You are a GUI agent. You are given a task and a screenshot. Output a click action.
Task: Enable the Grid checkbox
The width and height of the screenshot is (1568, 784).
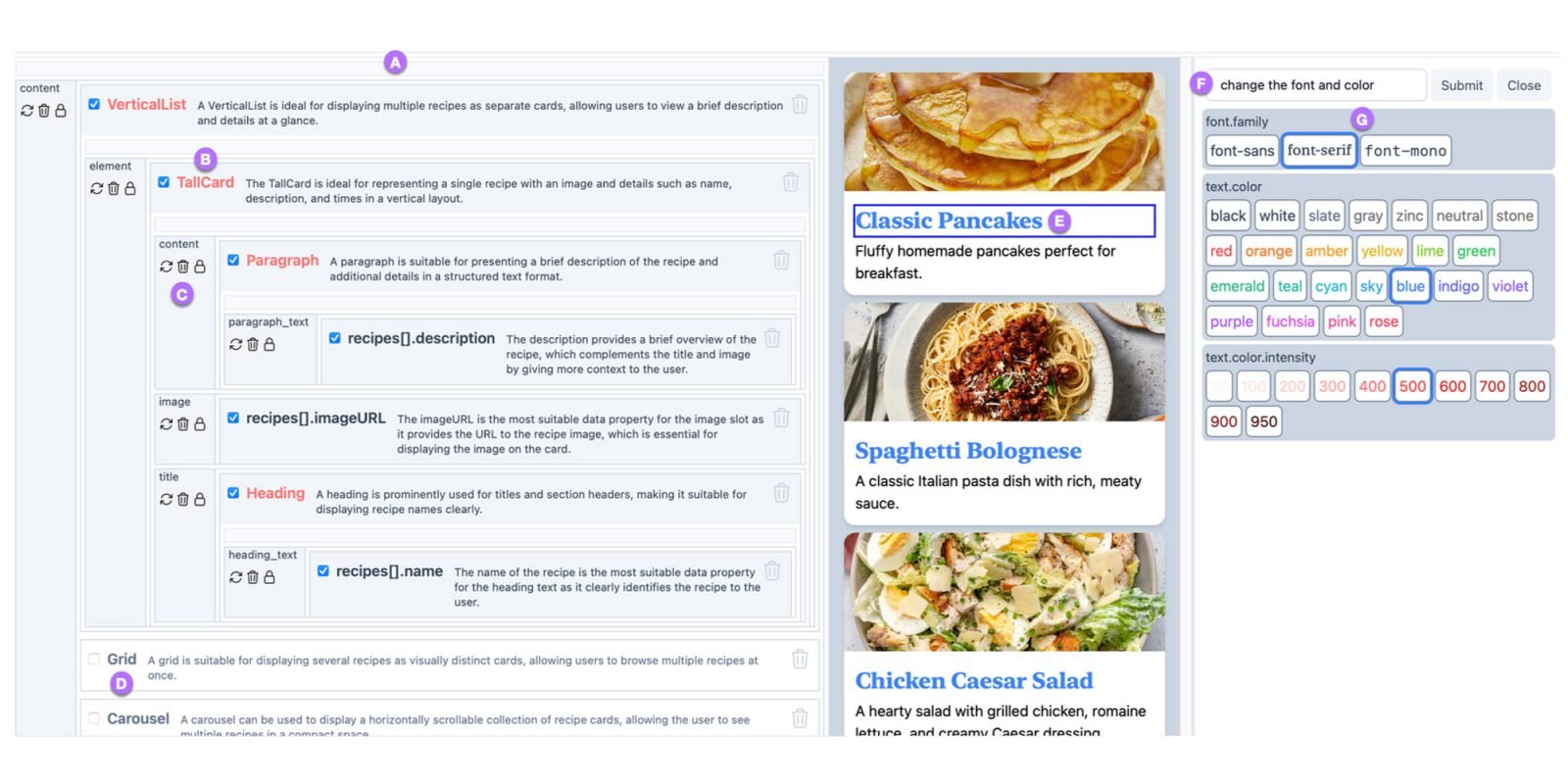[x=94, y=659]
